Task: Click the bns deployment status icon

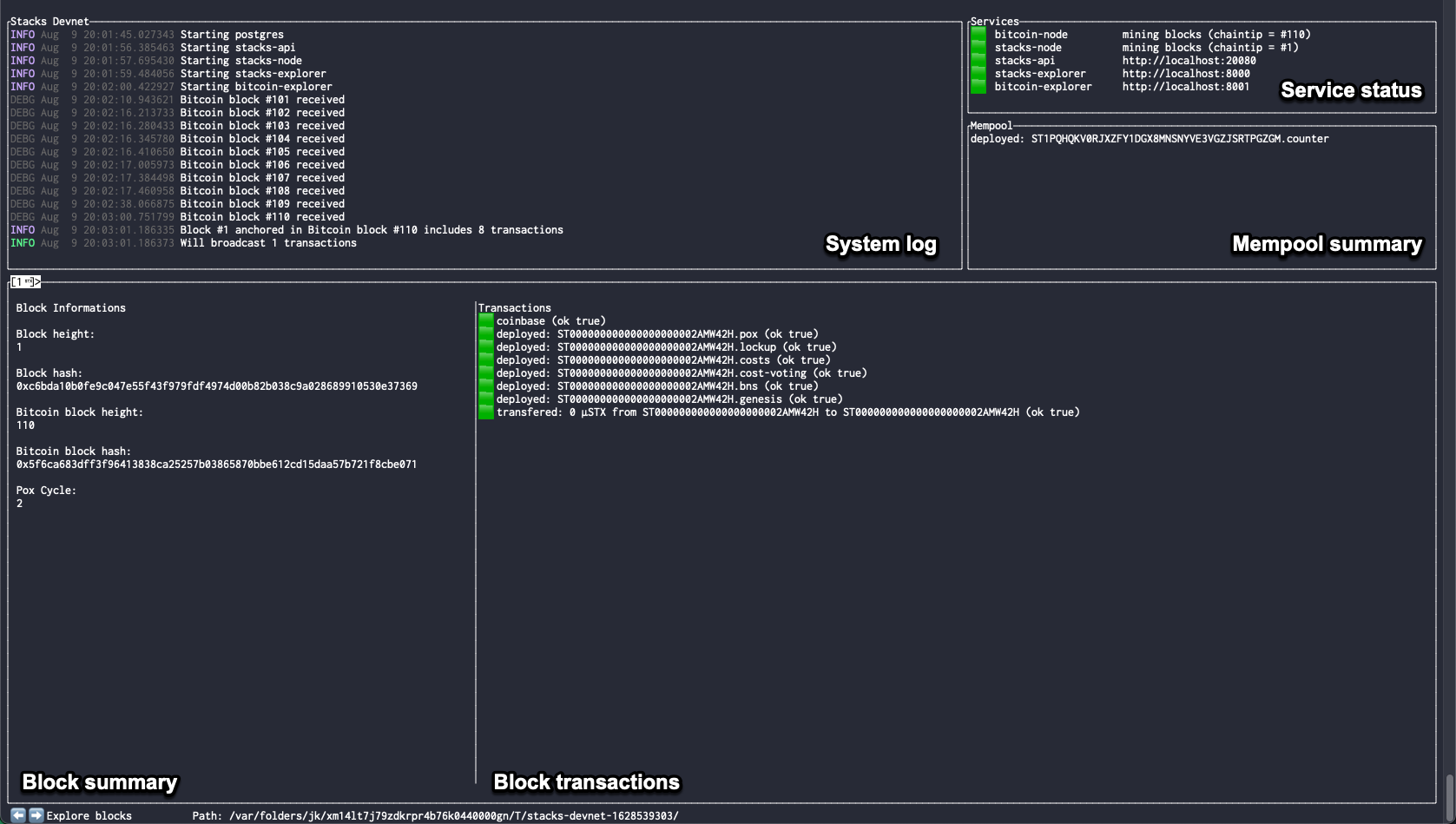Action: point(486,386)
